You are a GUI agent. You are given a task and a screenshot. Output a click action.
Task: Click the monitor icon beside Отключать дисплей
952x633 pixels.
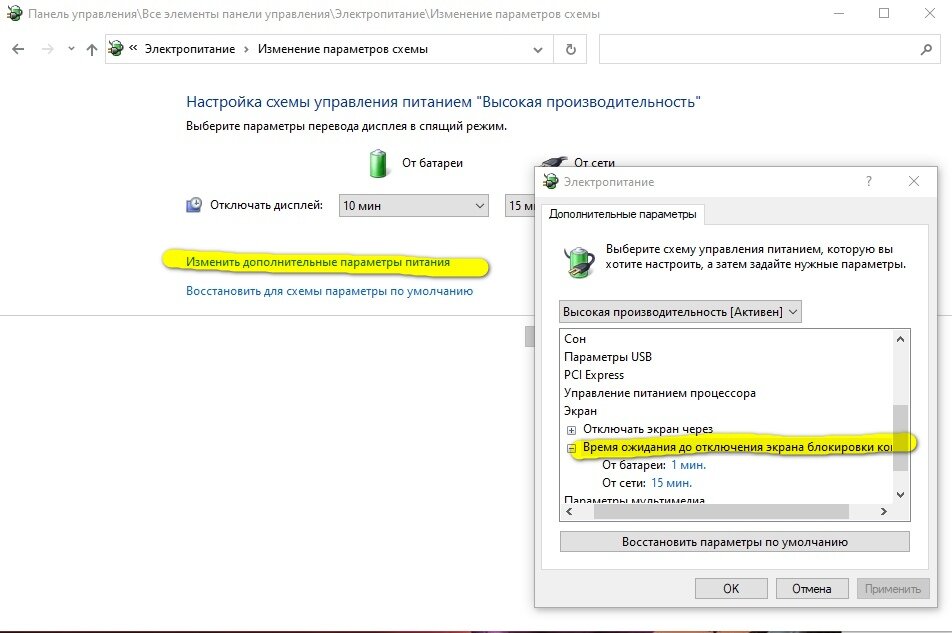point(192,203)
